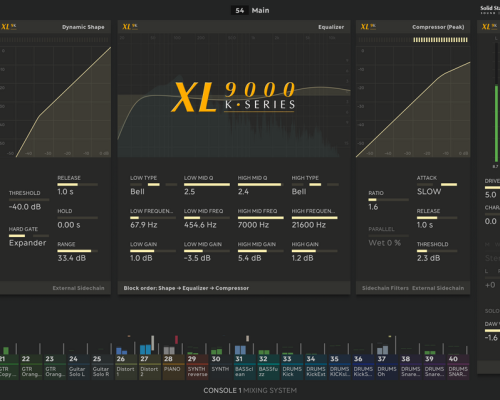The height and width of the screenshot is (400, 500).
Task: Adjust the compressor Ratio slider at 1.6
Action: coord(389,200)
